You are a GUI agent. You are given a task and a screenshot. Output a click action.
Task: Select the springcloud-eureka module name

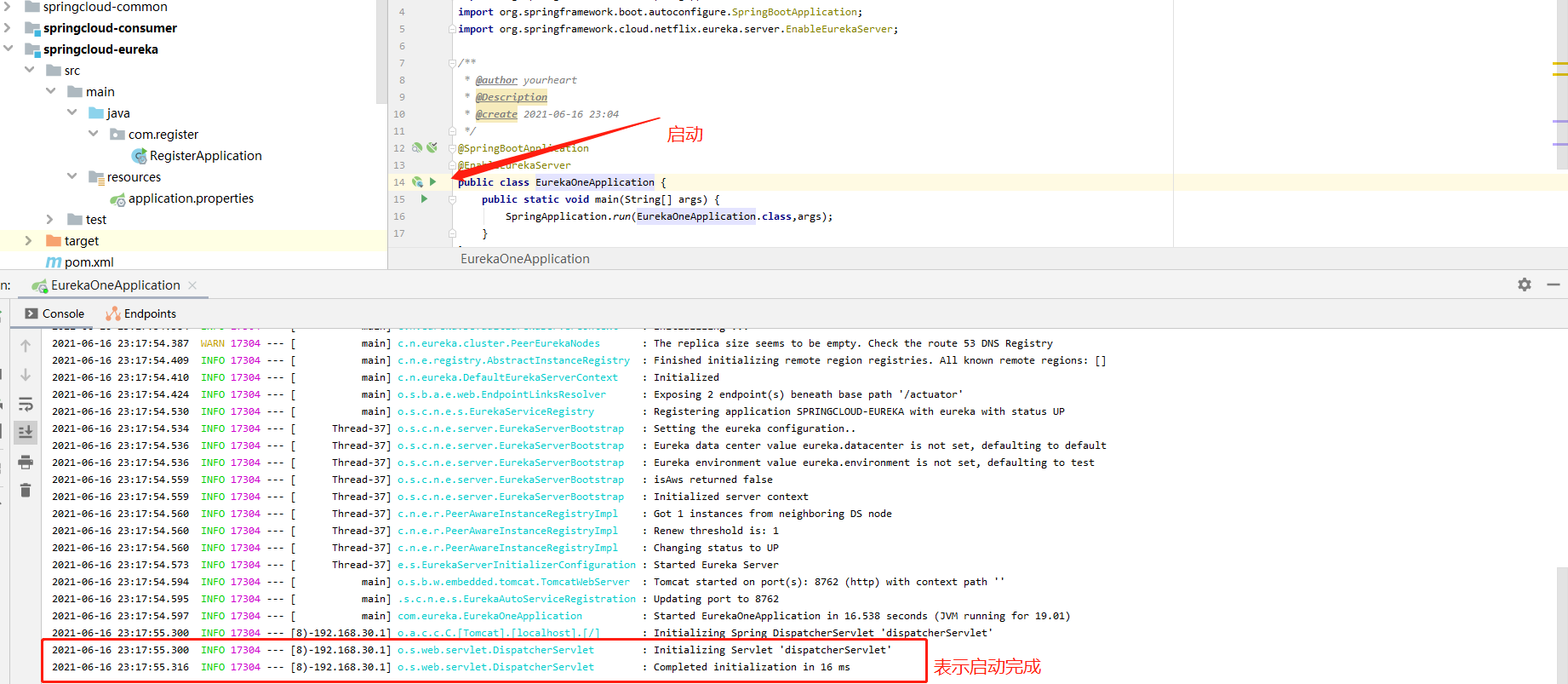pos(100,49)
